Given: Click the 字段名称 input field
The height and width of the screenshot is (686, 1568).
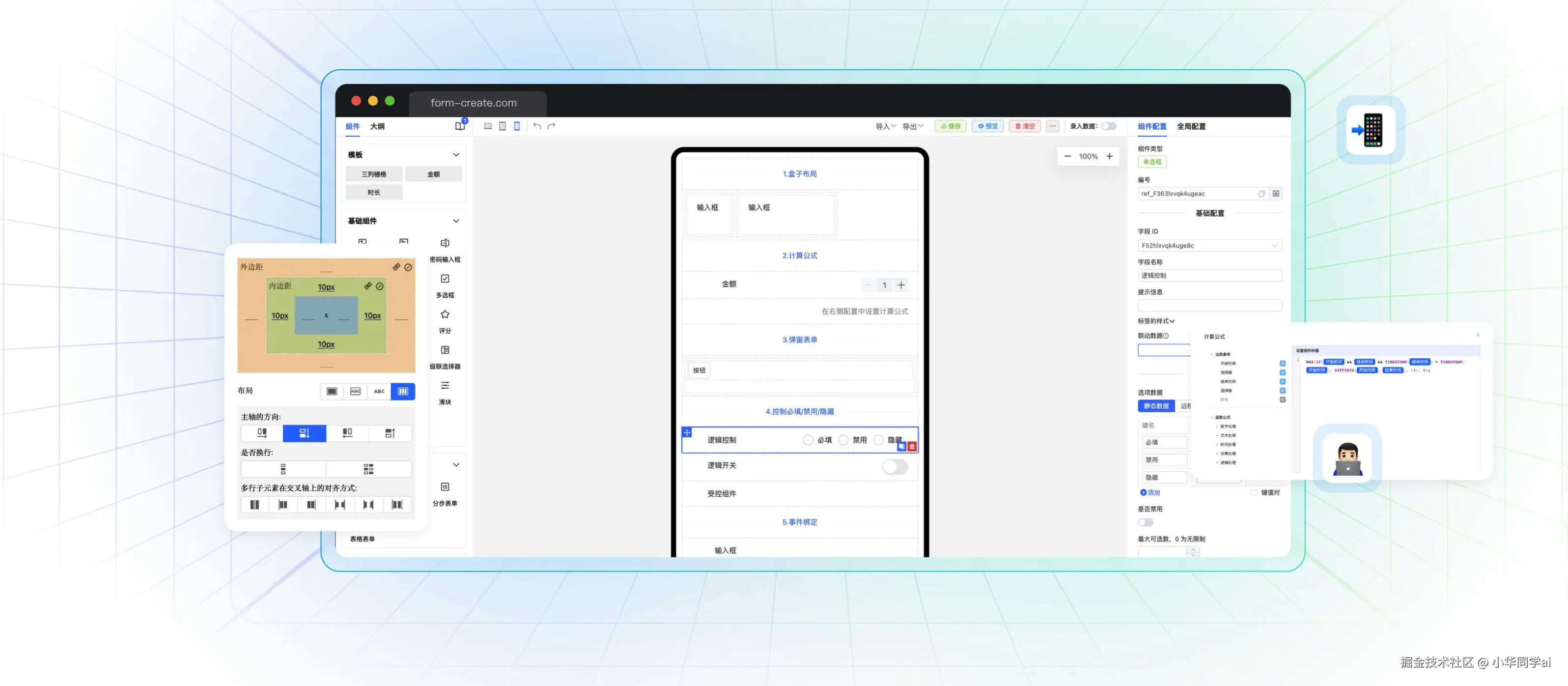Looking at the screenshot, I should pos(1209,275).
